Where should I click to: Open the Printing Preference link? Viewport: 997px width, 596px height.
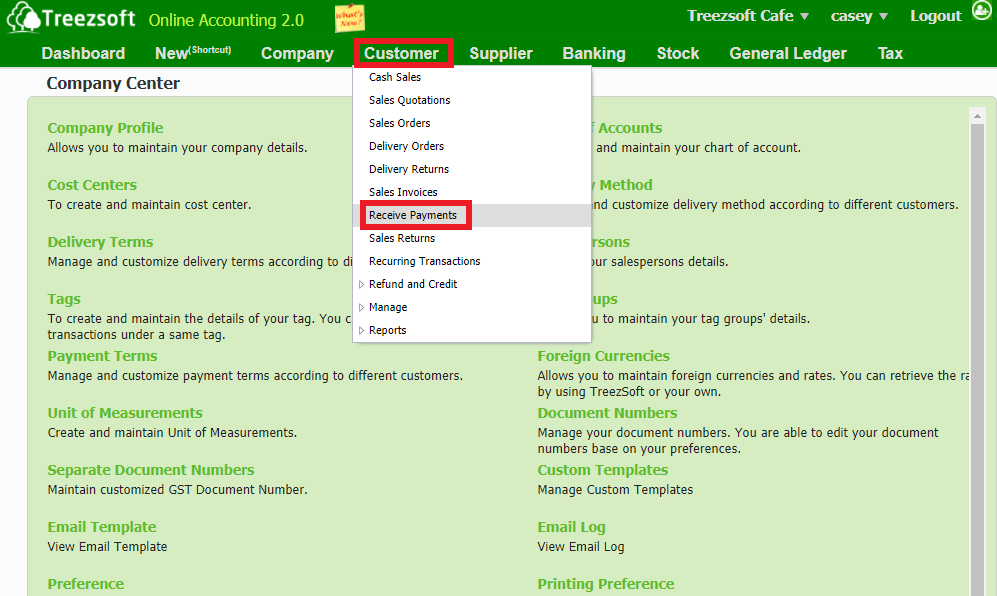click(606, 584)
